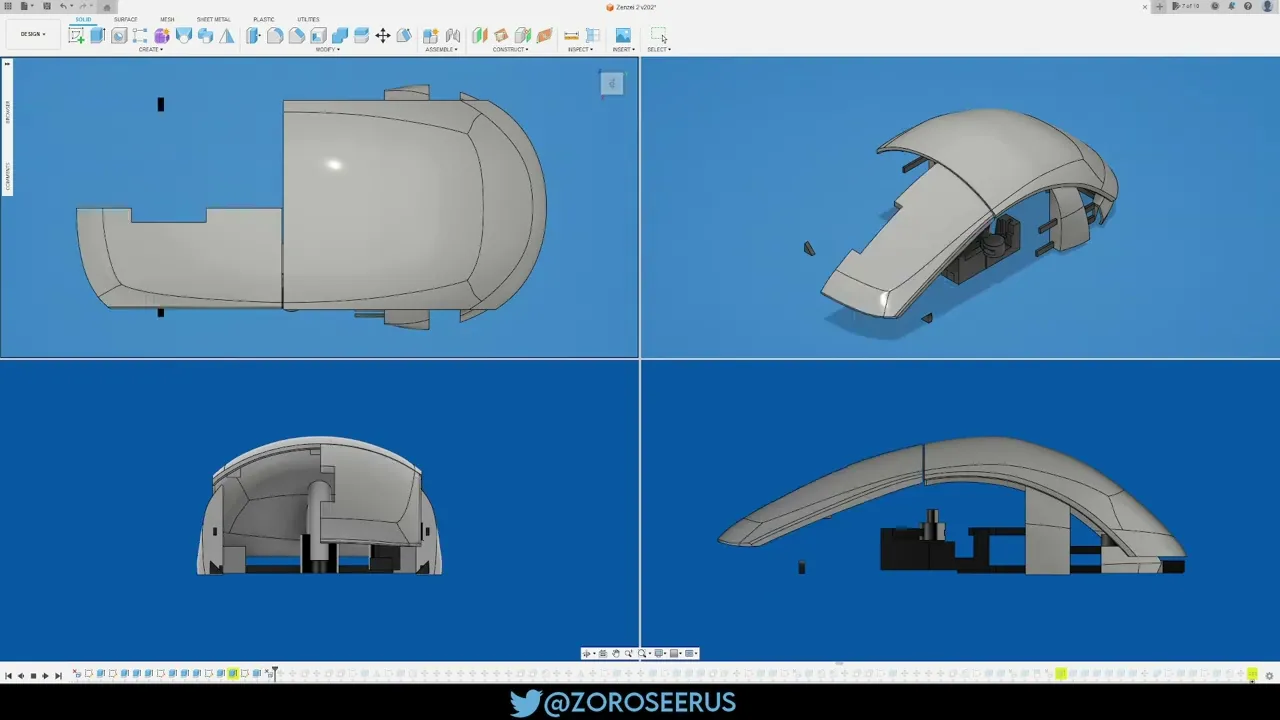
Task: Click the Interference inspect icon
Action: [593, 36]
